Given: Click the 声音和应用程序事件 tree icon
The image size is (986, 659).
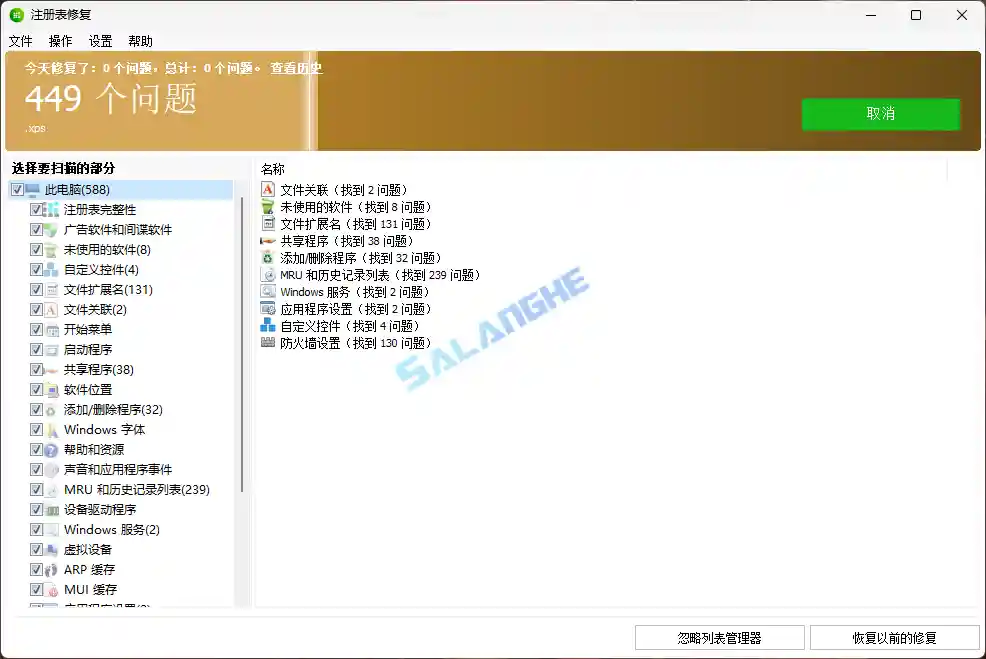Looking at the screenshot, I should pos(52,470).
